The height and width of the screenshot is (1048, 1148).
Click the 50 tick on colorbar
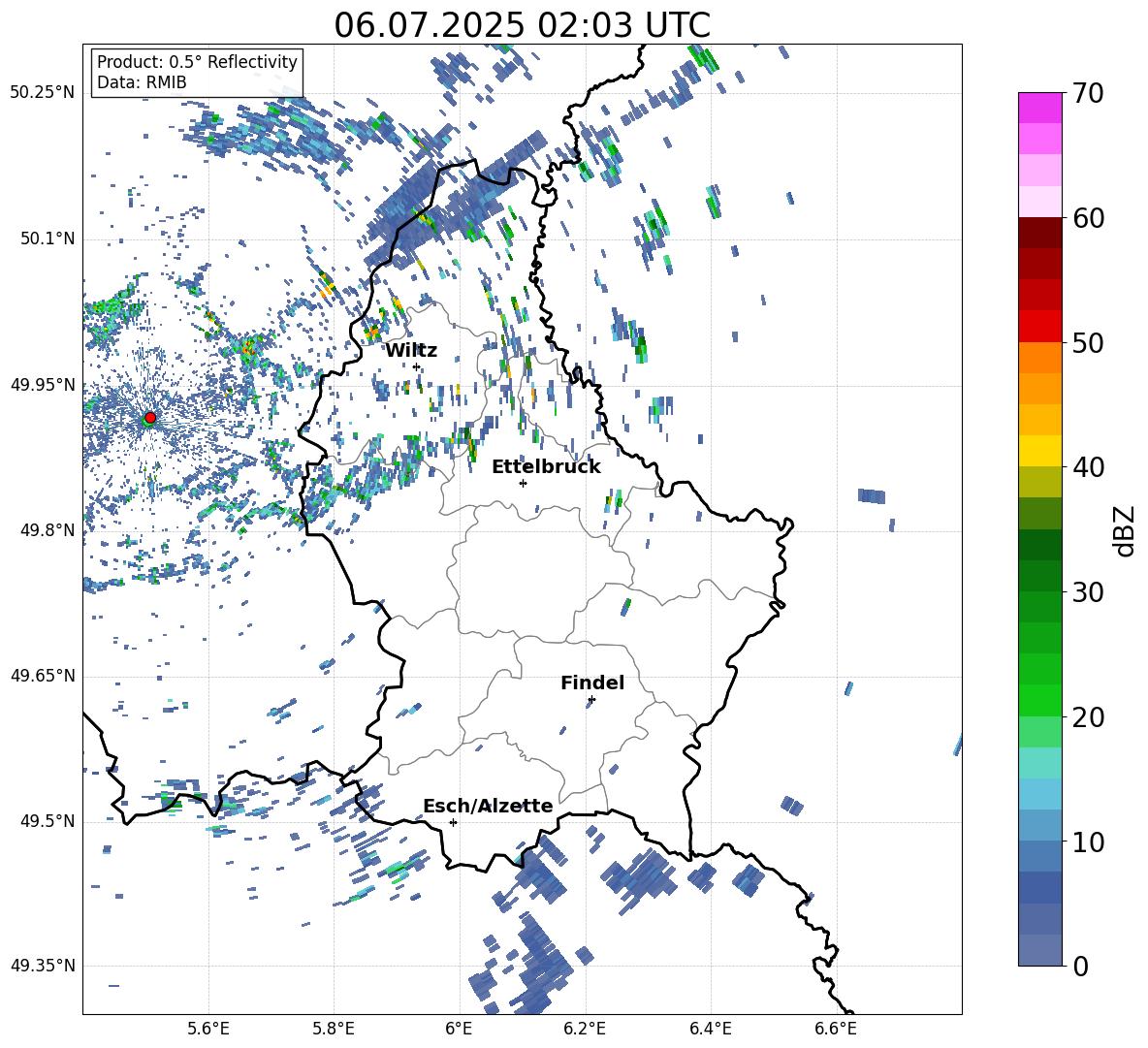(x=1088, y=343)
